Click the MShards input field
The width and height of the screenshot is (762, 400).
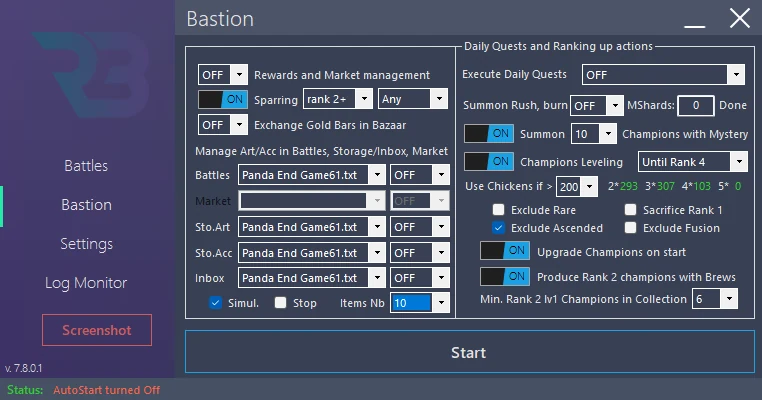tap(696, 105)
